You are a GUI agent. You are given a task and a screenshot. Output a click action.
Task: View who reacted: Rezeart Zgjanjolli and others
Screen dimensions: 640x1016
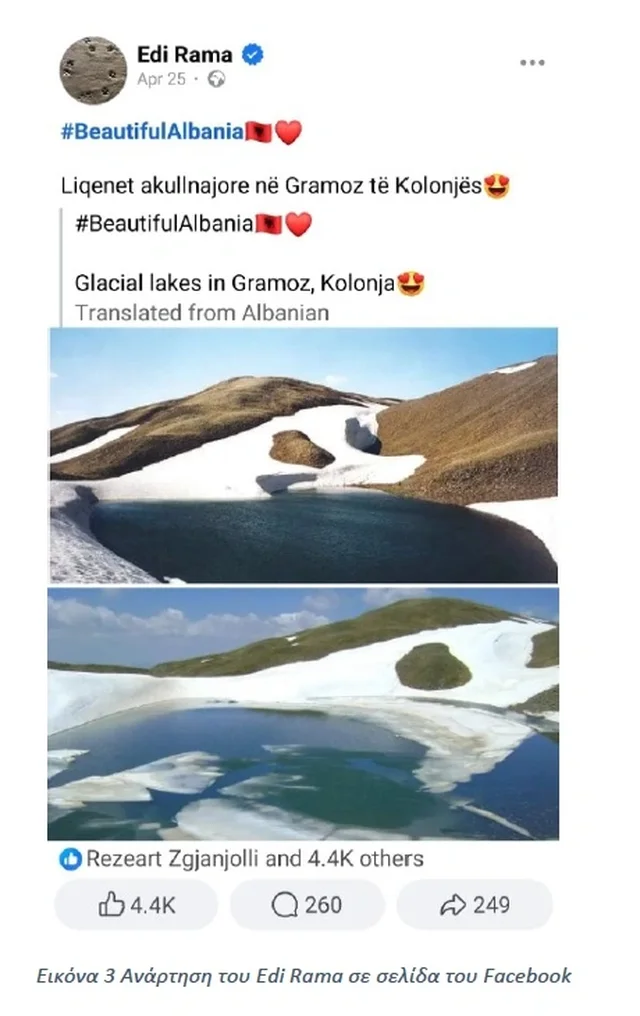[255, 859]
